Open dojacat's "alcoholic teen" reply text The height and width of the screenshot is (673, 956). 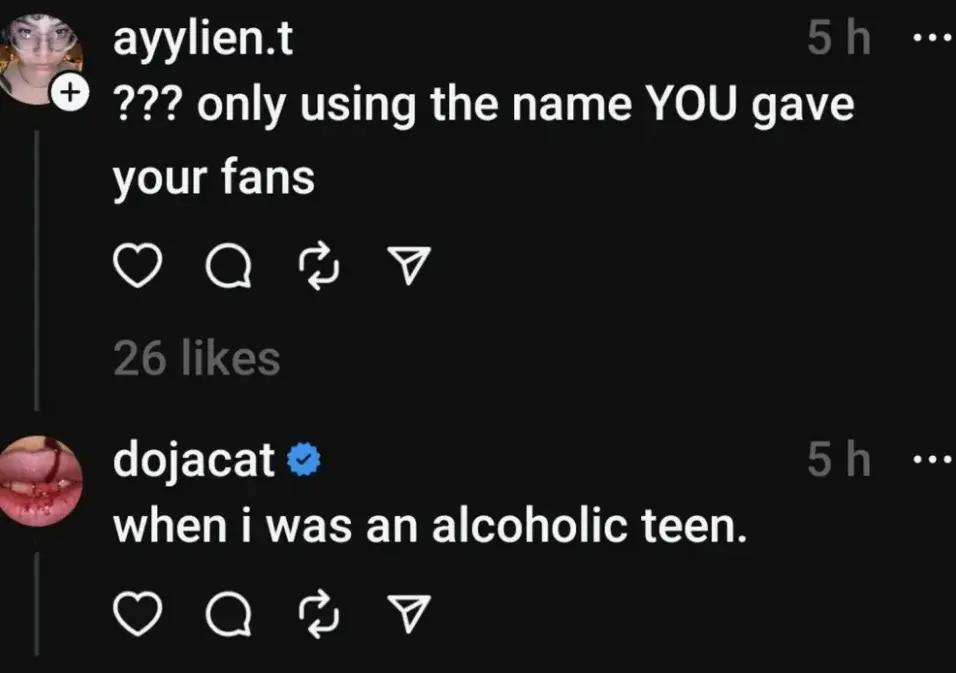[x=430, y=525]
